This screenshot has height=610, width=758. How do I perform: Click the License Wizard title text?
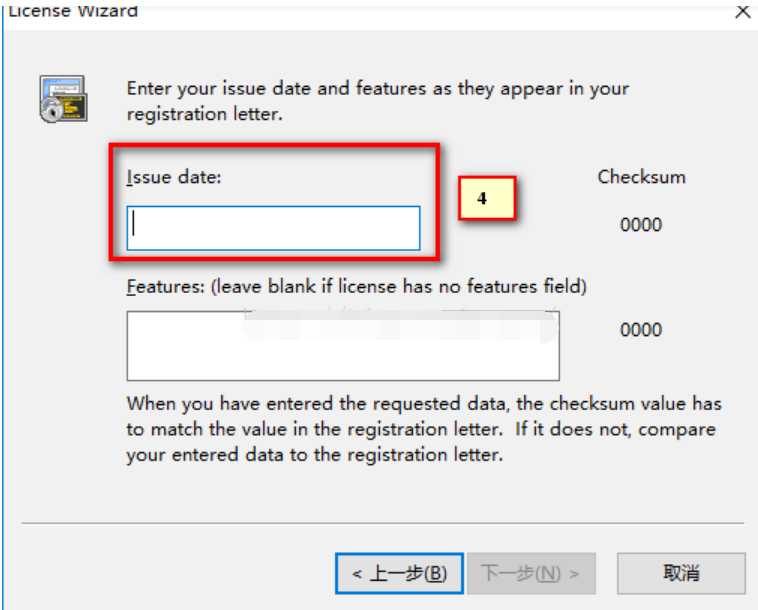coord(72,12)
